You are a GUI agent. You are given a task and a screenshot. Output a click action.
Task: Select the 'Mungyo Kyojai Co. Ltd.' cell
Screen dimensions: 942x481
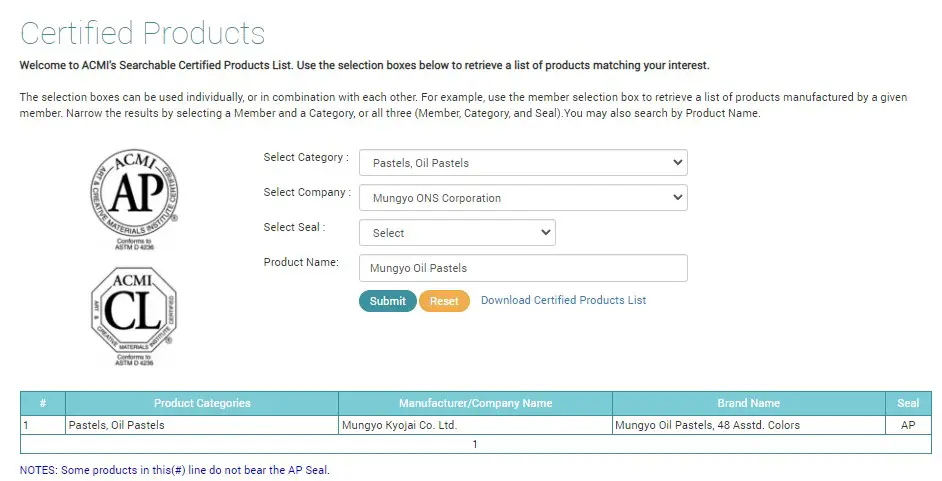coord(475,425)
